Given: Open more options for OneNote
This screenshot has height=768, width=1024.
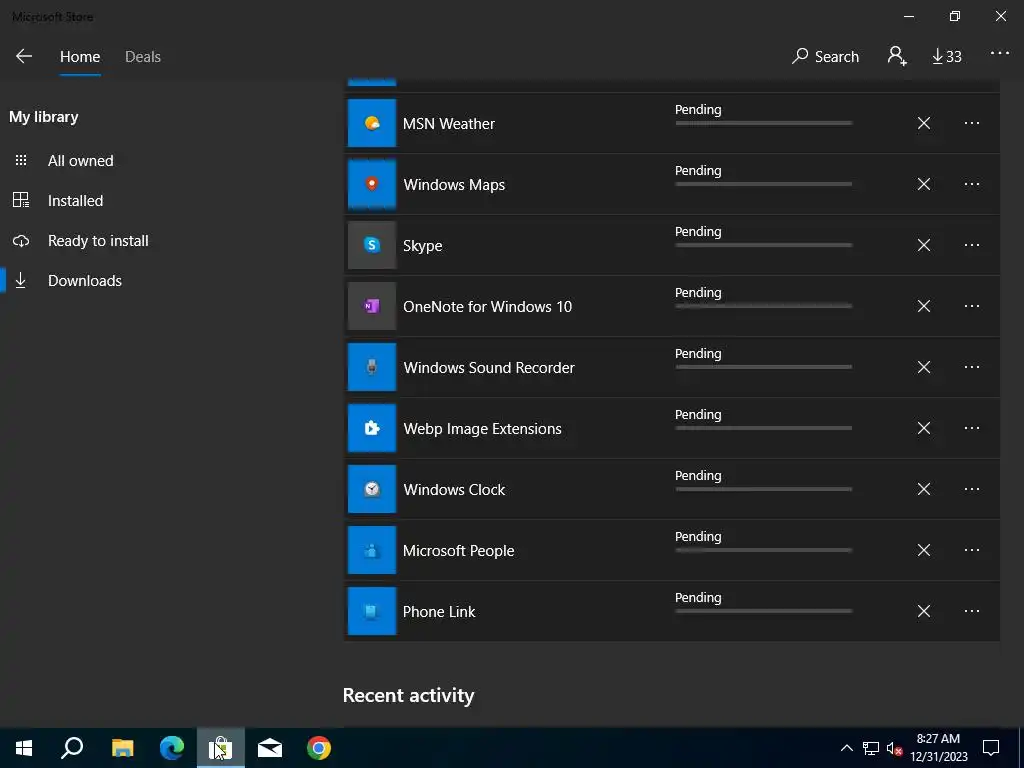Looking at the screenshot, I should (972, 306).
